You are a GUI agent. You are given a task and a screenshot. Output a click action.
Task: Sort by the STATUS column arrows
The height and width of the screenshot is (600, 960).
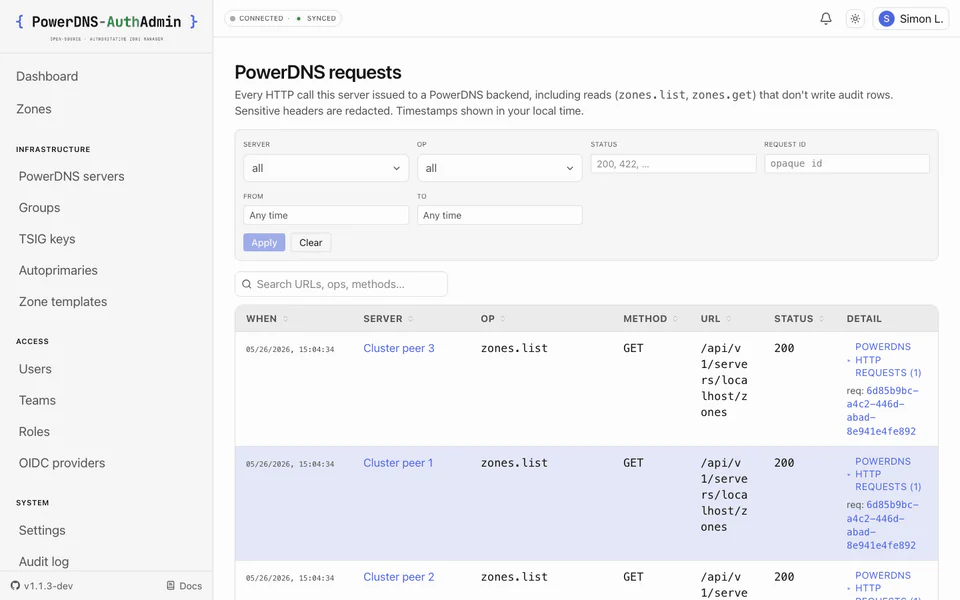(822, 319)
